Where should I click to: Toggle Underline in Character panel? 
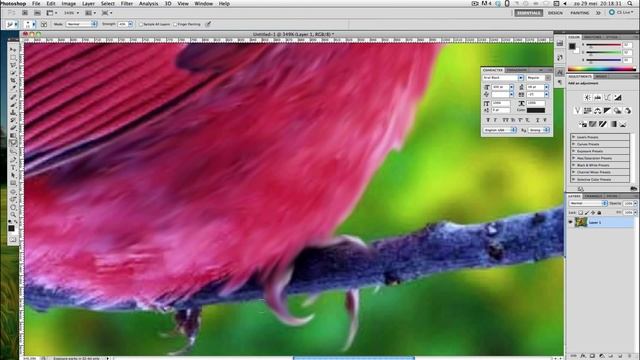pos(537,120)
